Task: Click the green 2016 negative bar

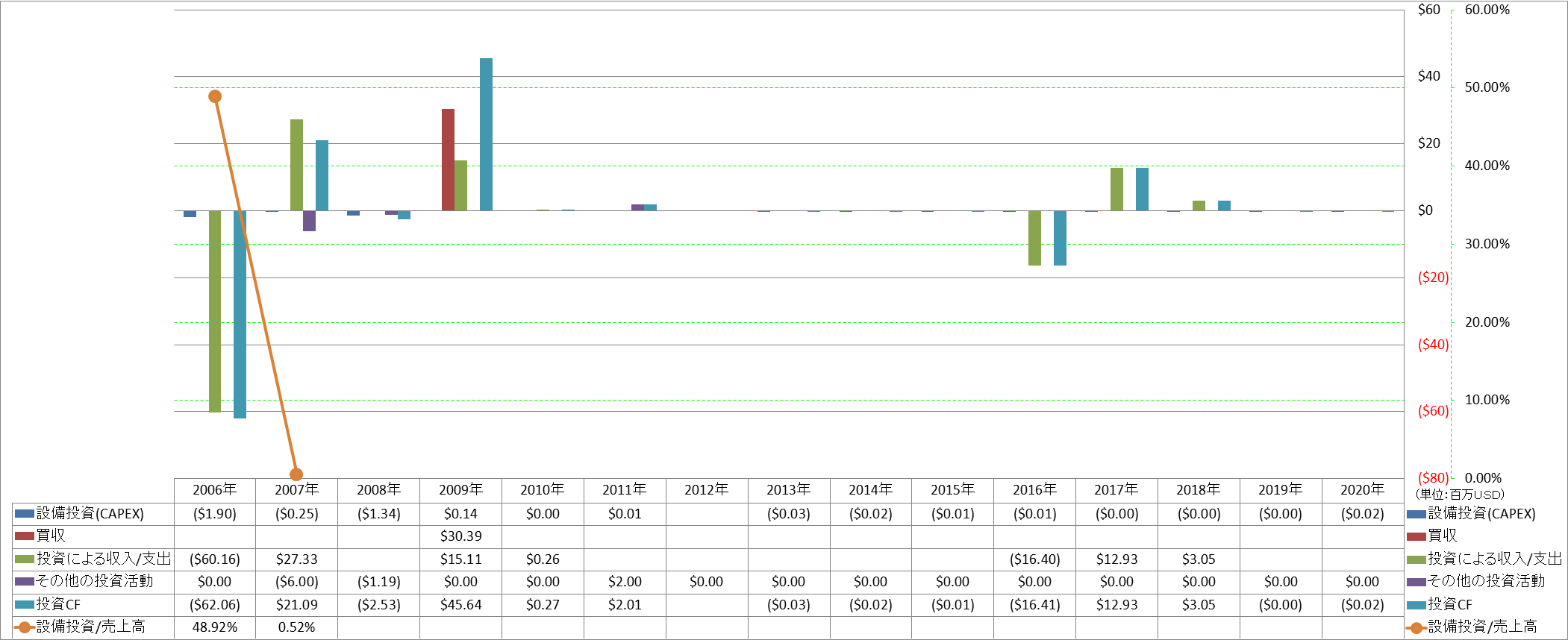Action: tap(1034, 238)
